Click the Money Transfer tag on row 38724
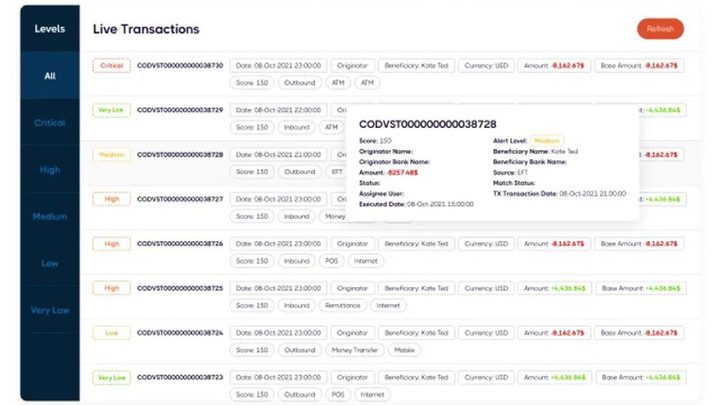The width and height of the screenshot is (720, 405). pyautogui.click(x=354, y=350)
